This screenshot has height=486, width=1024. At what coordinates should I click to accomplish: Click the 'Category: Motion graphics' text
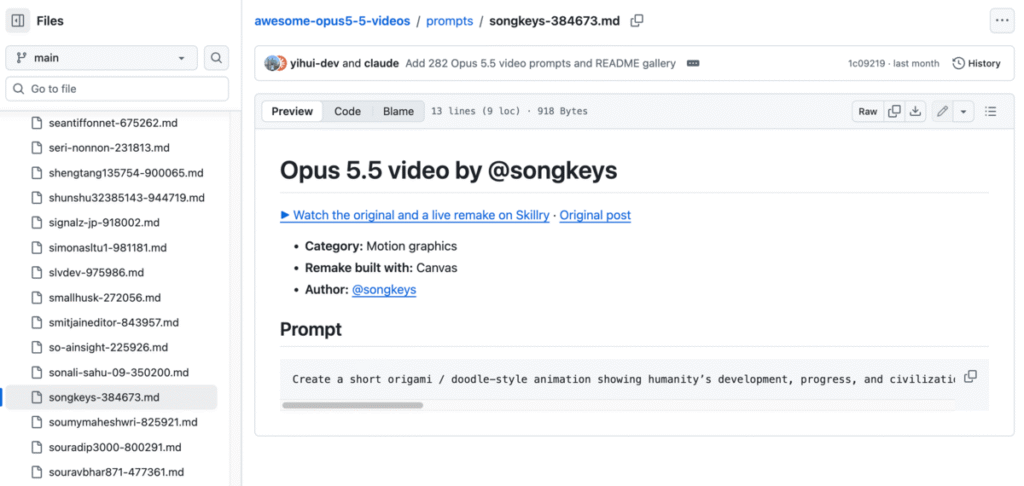tap(381, 246)
